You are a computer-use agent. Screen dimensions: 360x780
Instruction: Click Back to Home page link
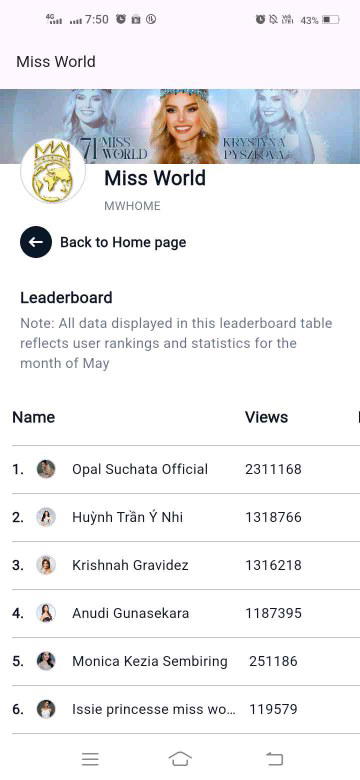[123, 242]
